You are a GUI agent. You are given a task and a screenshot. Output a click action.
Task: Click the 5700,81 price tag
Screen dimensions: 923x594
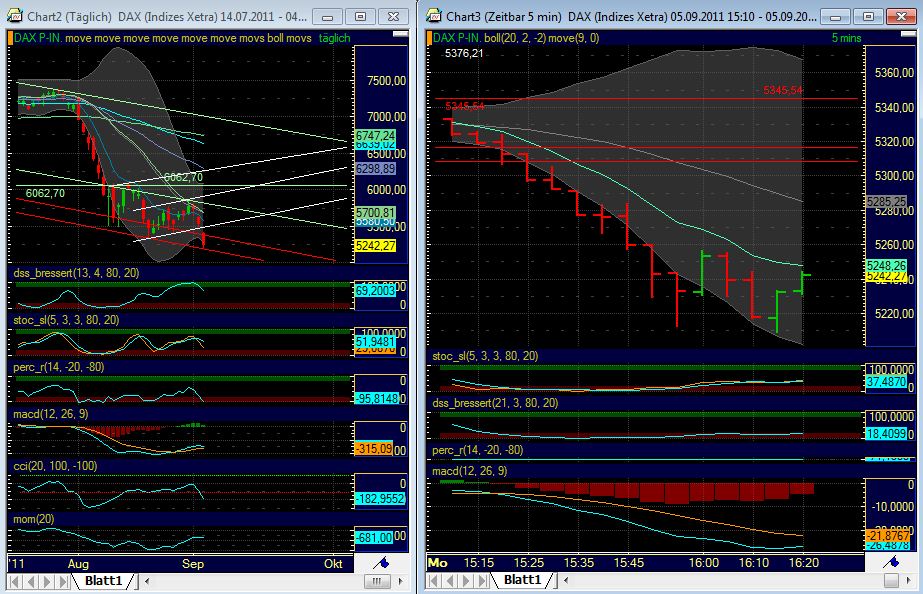(x=376, y=213)
